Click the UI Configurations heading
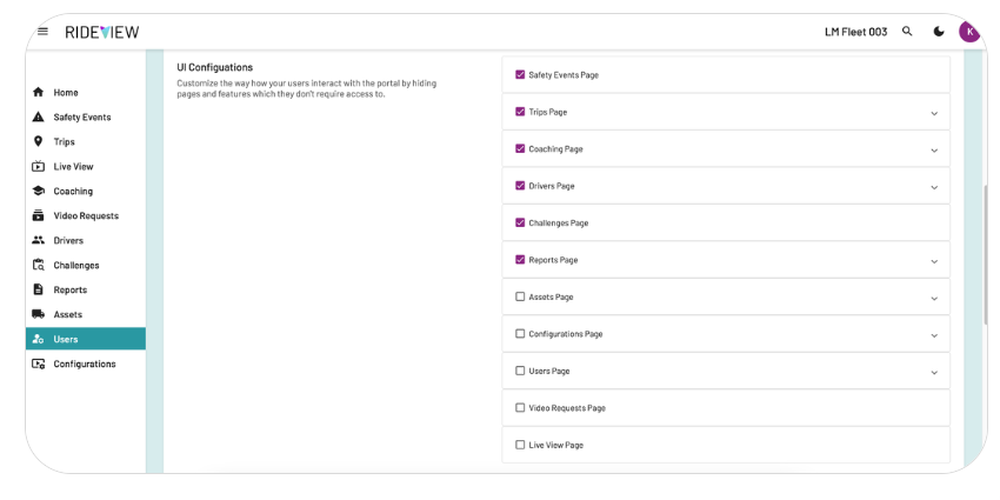Image resolution: width=1000 pixels, height=500 pixels. point(215,67)
